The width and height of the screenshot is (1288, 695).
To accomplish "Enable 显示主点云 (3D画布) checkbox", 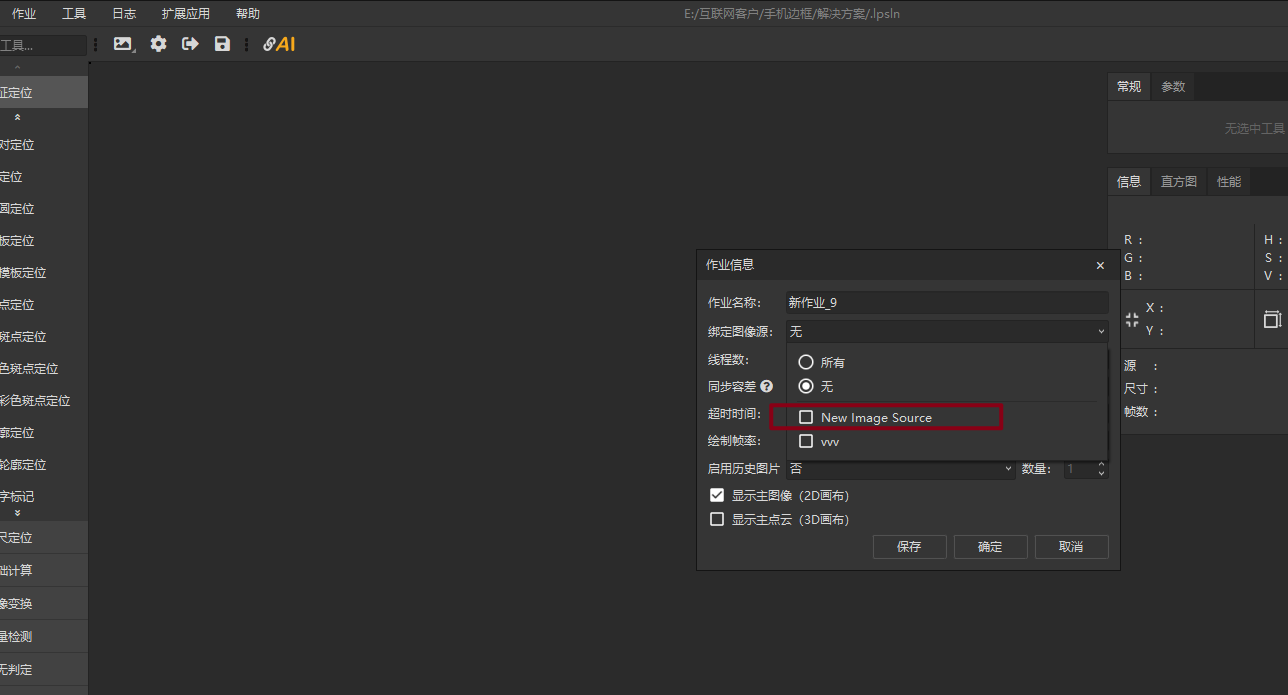I will tap(717, 519).
